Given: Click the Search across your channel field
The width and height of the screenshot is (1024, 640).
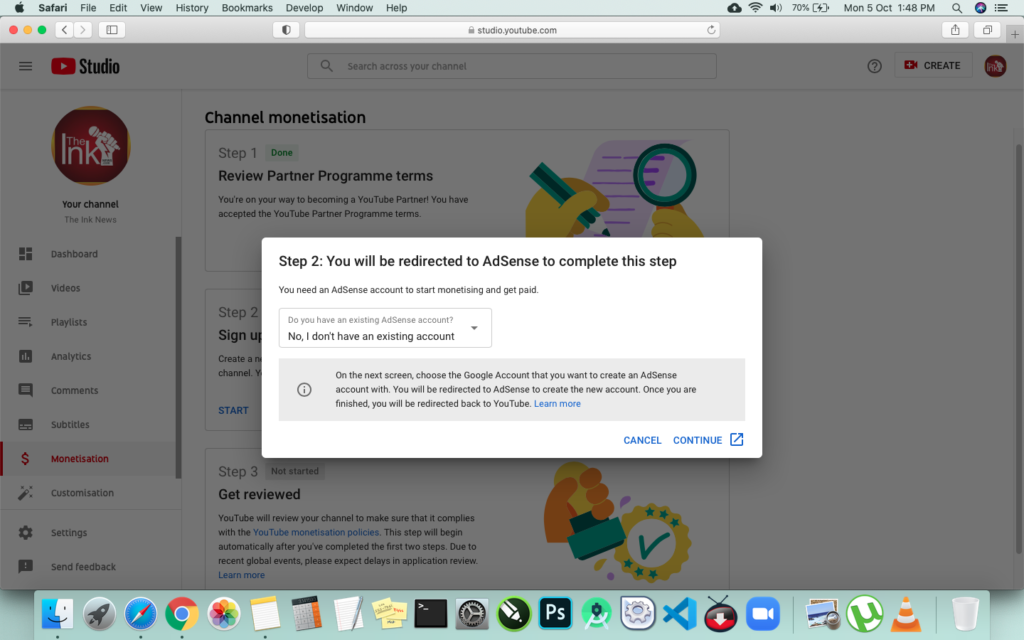Looking at the screenshot, I should 512,66.
